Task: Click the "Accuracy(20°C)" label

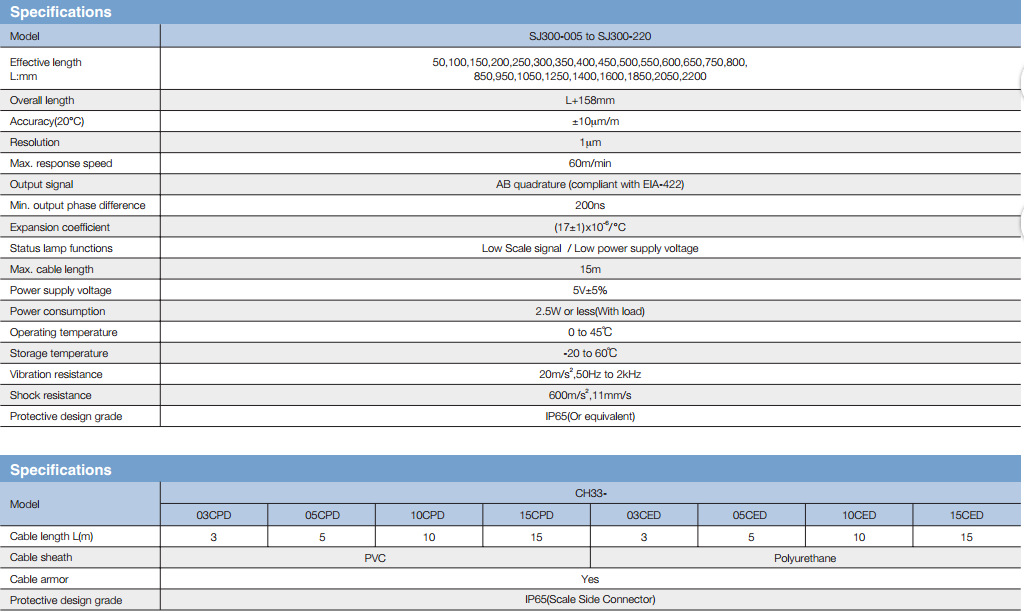Action: click(47, 121)
